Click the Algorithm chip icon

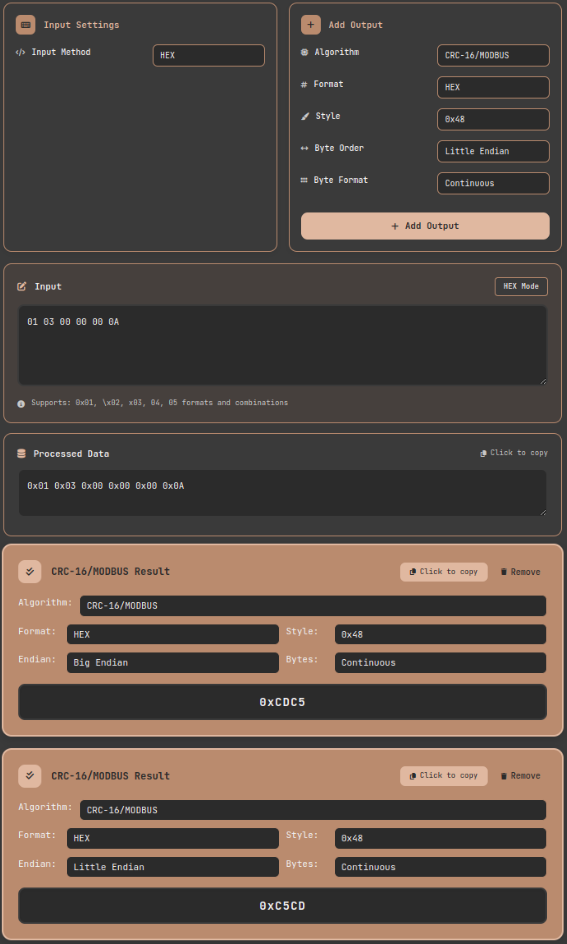[x=304, y=52]
